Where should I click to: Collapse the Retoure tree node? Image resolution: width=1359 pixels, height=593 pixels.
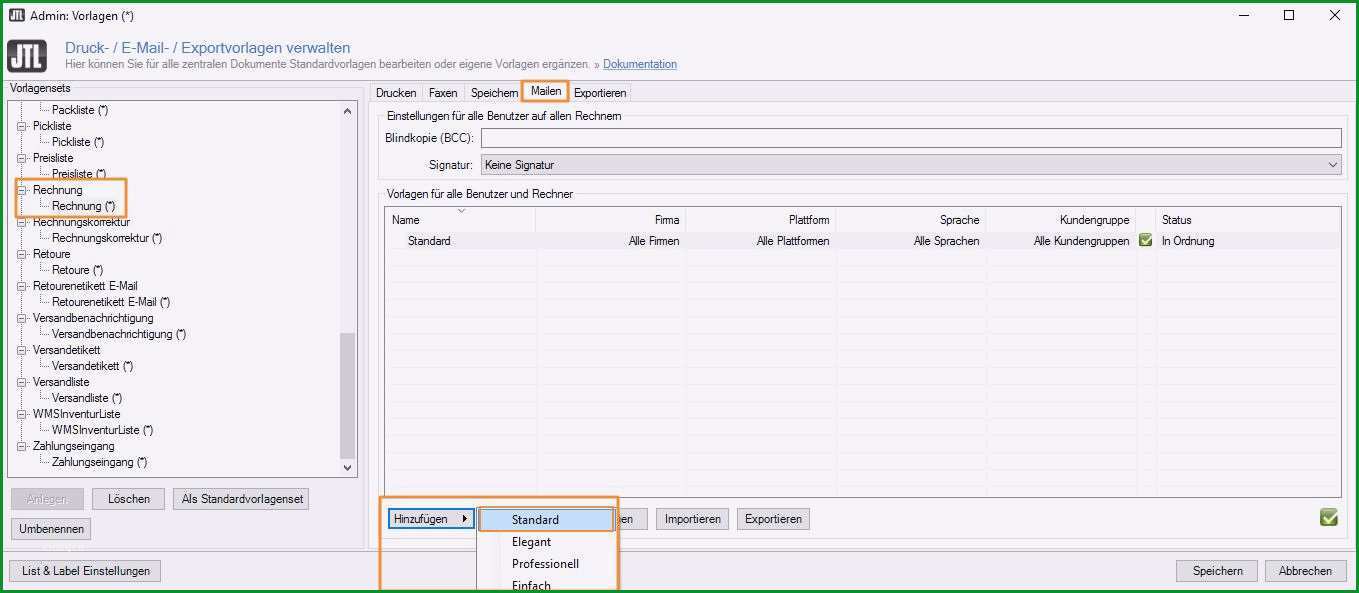(x=22, y=254)
